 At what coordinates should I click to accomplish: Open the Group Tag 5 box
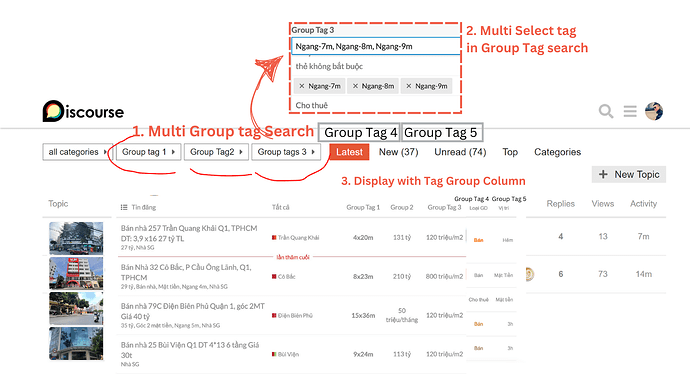(442, 132)
